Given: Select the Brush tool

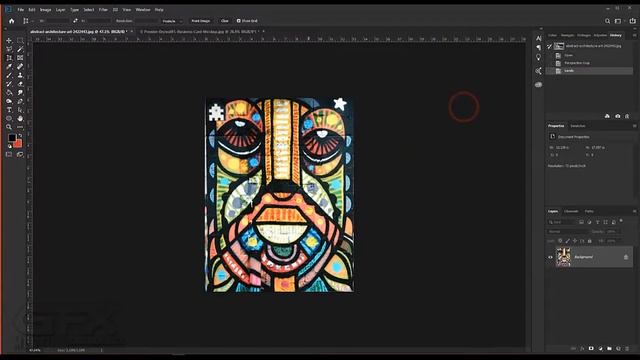Looking at the screenshot, I should pos(9,75).
